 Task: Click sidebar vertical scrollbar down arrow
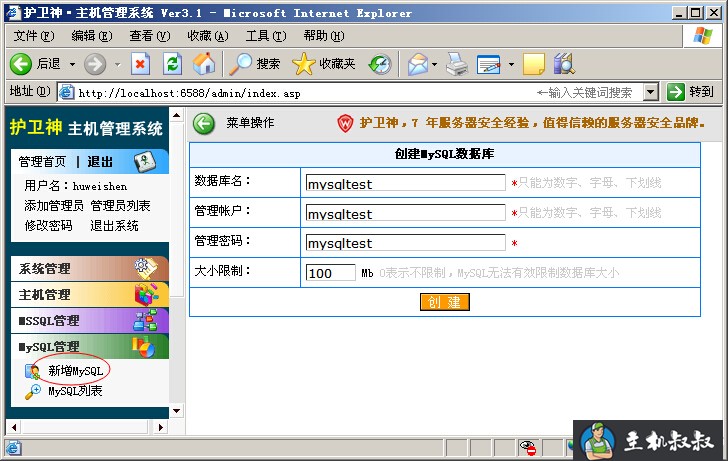[x=176, y=411]
